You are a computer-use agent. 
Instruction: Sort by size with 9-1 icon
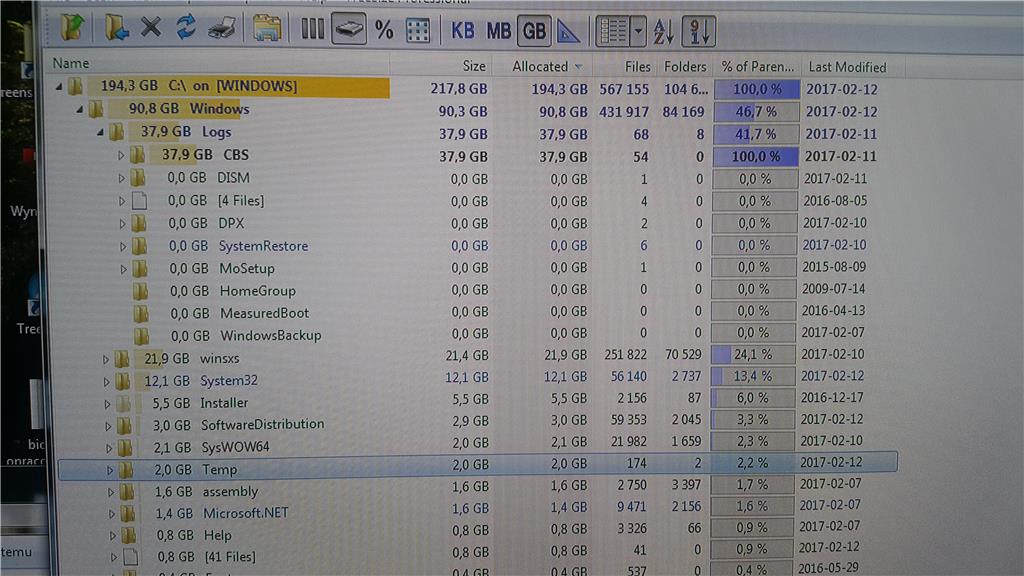(x=698, y=31)
